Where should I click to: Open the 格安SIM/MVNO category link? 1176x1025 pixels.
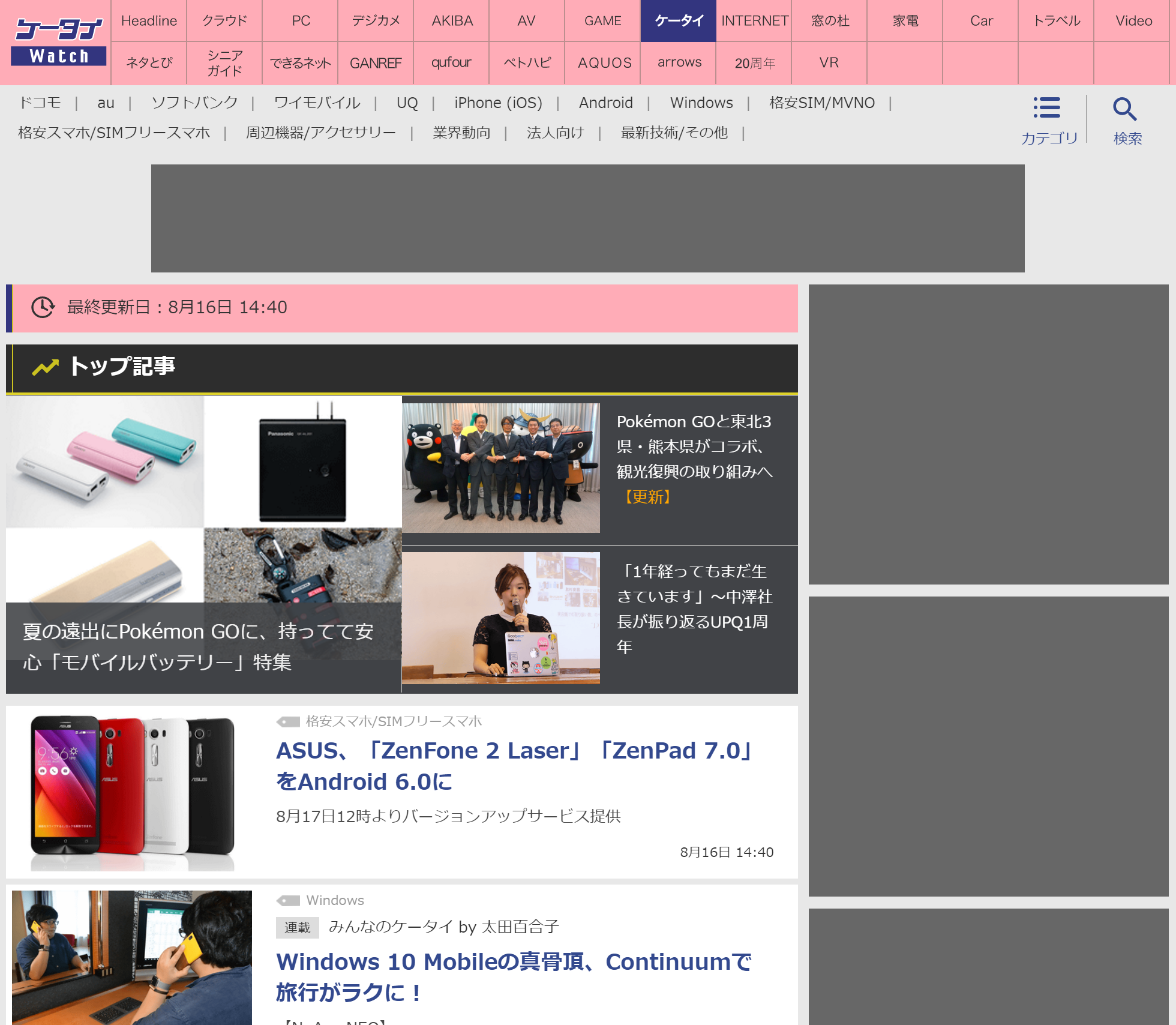point(822,103)
